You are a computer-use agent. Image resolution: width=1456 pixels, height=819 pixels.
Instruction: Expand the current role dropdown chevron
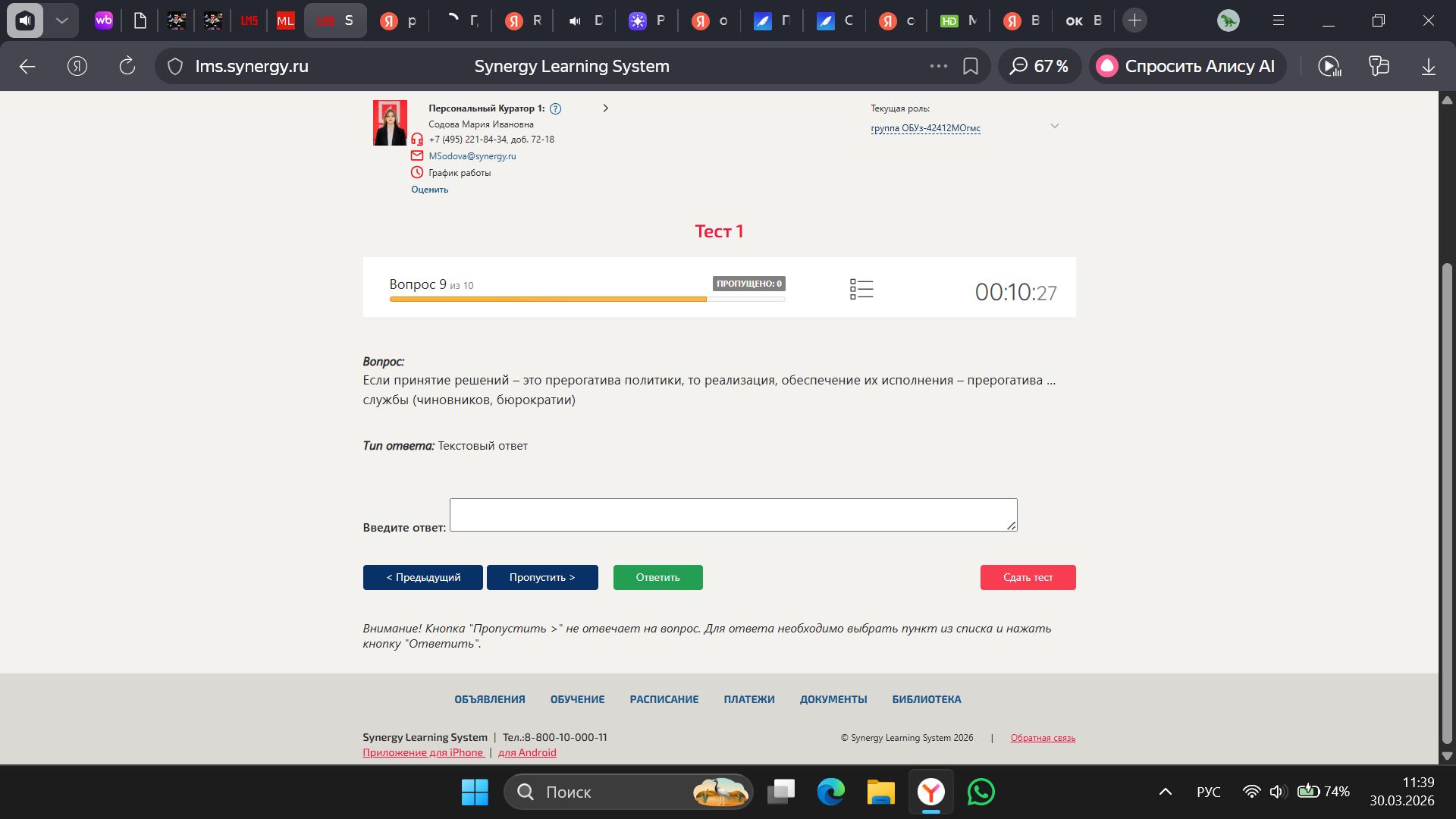(1054, 126)
